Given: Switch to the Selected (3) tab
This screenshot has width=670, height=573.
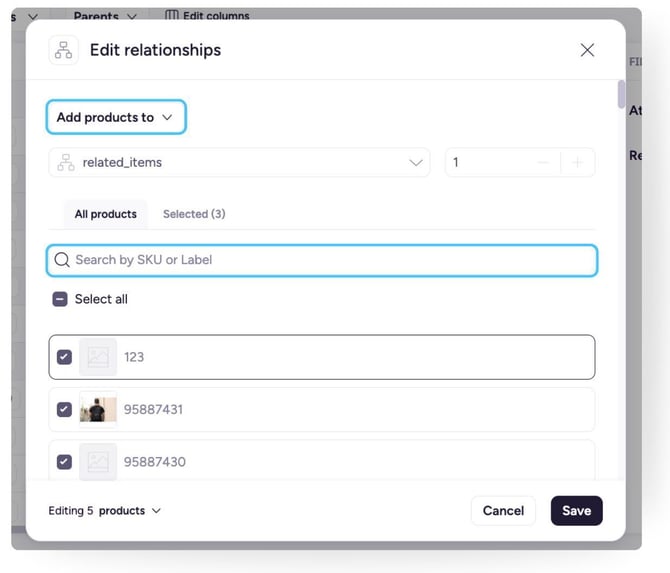Looking at the screenshot, I should click(x=194, y=214).
